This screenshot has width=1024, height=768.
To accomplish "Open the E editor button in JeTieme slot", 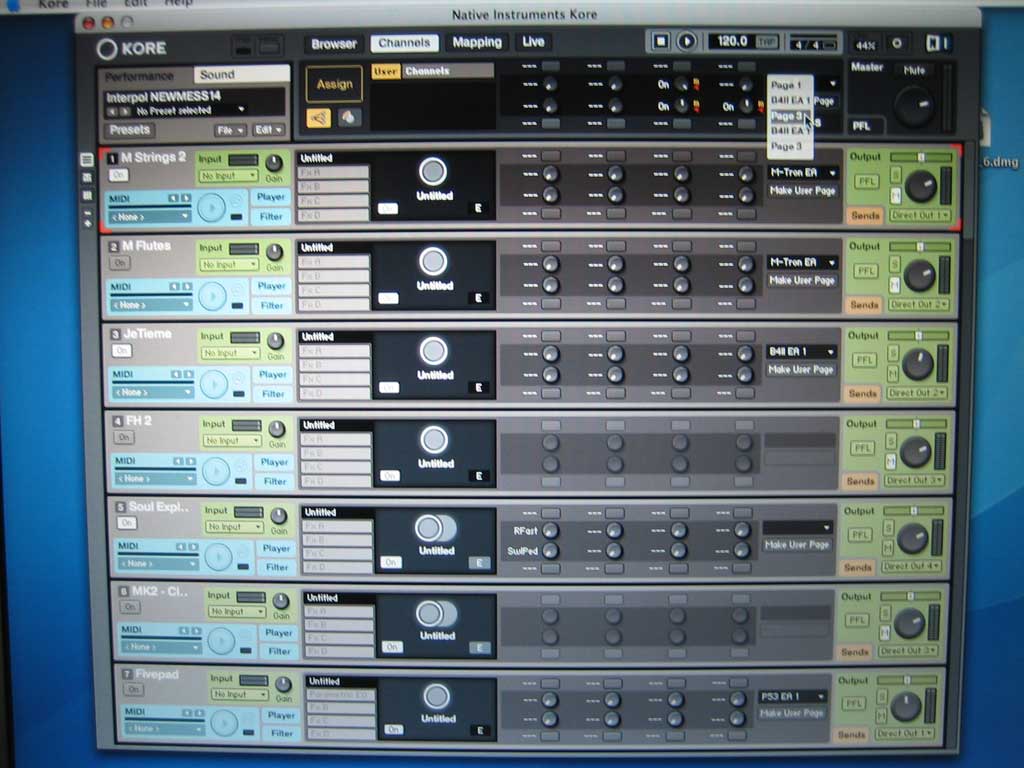I will (x=479, y=387).
